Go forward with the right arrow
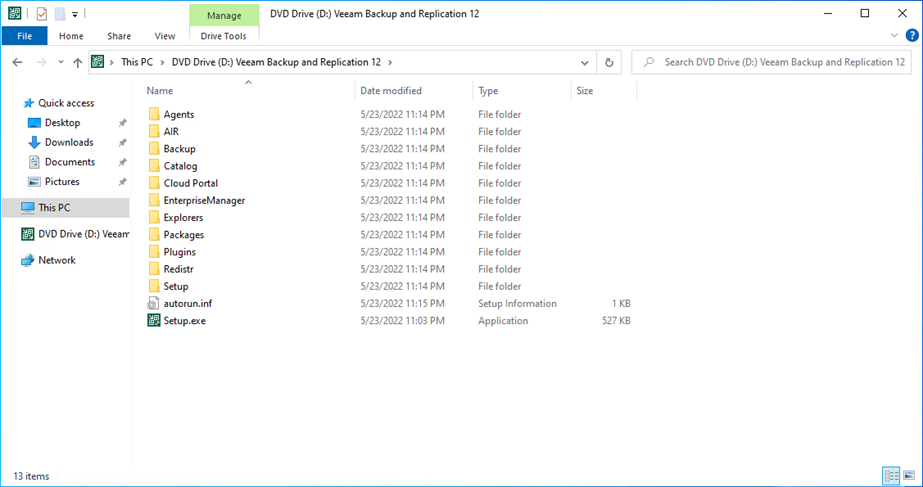Viewport: 923px width, 487px height. click(41, 62)
